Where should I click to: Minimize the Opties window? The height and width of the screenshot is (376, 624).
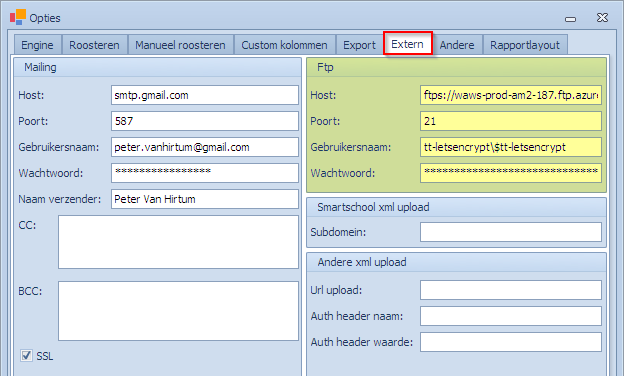click(570, 19)
